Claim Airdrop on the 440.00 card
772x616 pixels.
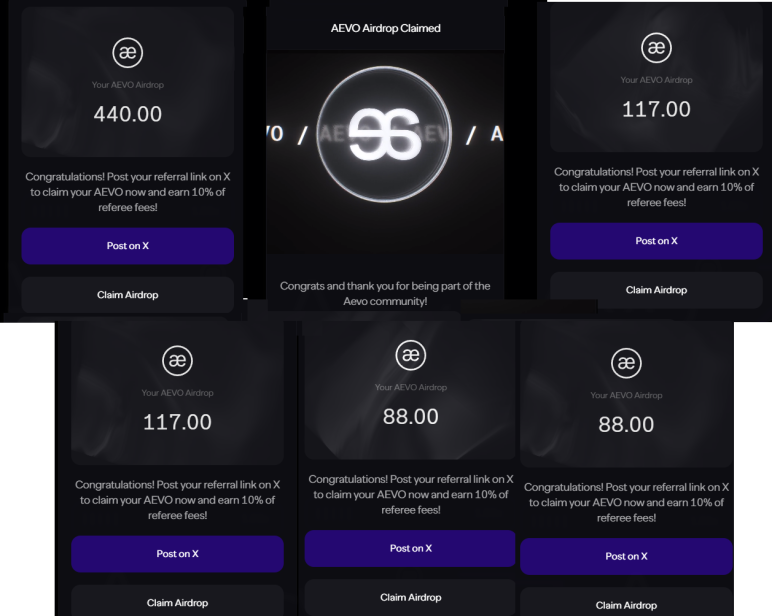tap(128, 294)
